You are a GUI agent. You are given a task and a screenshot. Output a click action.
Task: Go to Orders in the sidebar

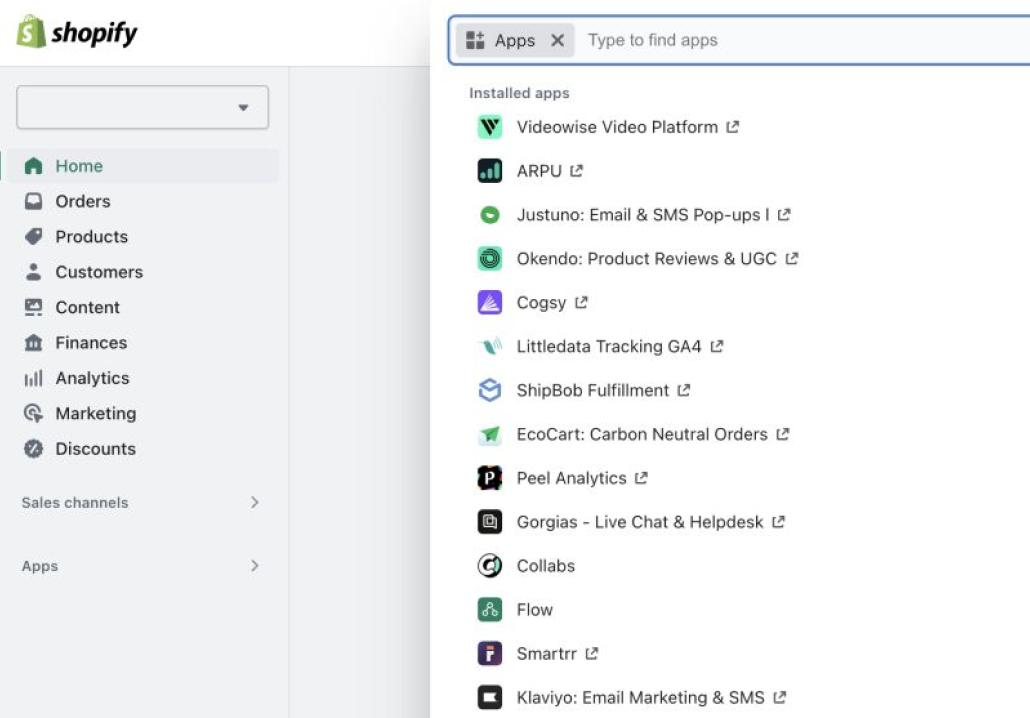click(82, 201)
